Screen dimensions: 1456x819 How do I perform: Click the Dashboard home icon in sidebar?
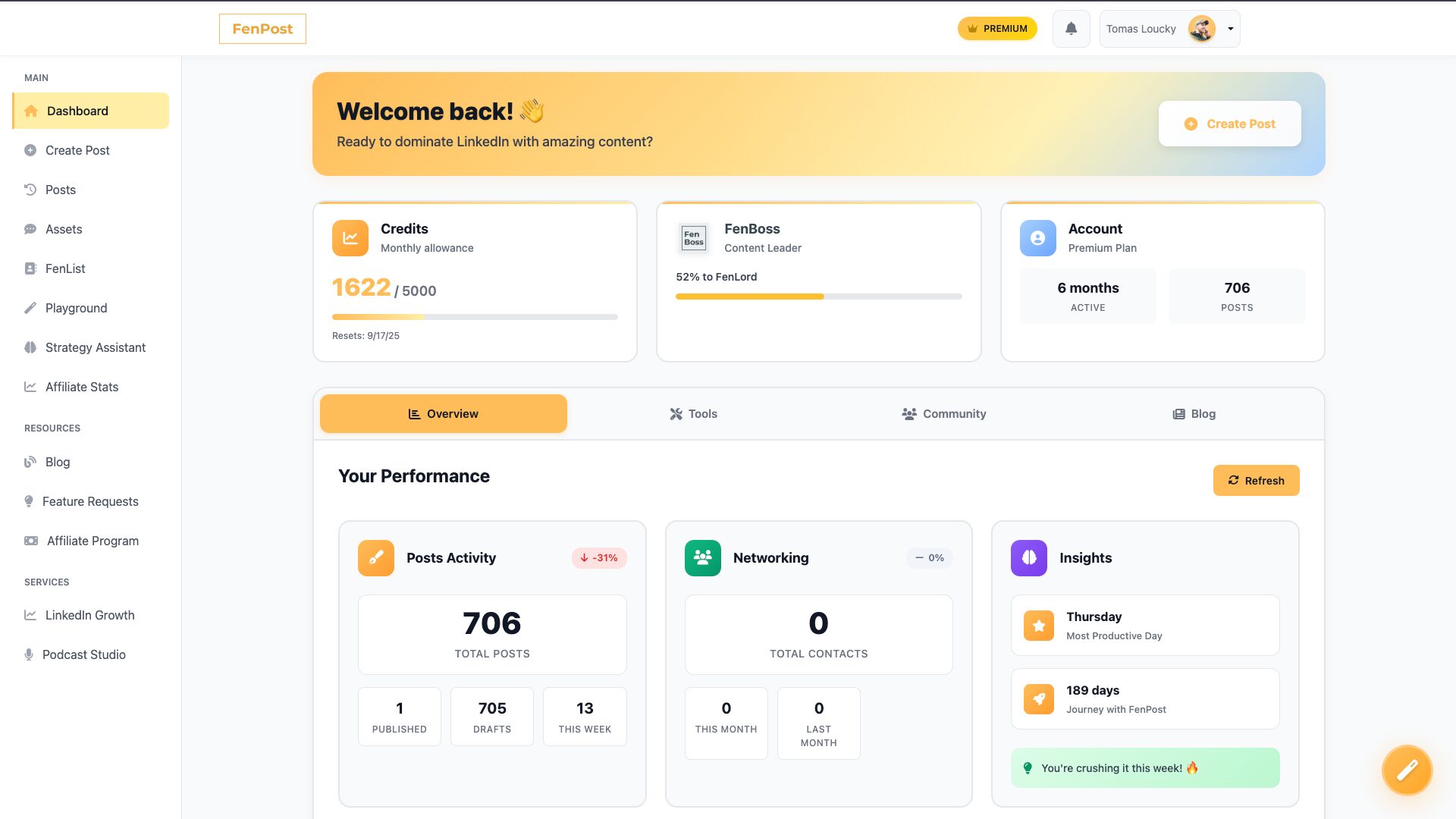[x=31, y=111]
